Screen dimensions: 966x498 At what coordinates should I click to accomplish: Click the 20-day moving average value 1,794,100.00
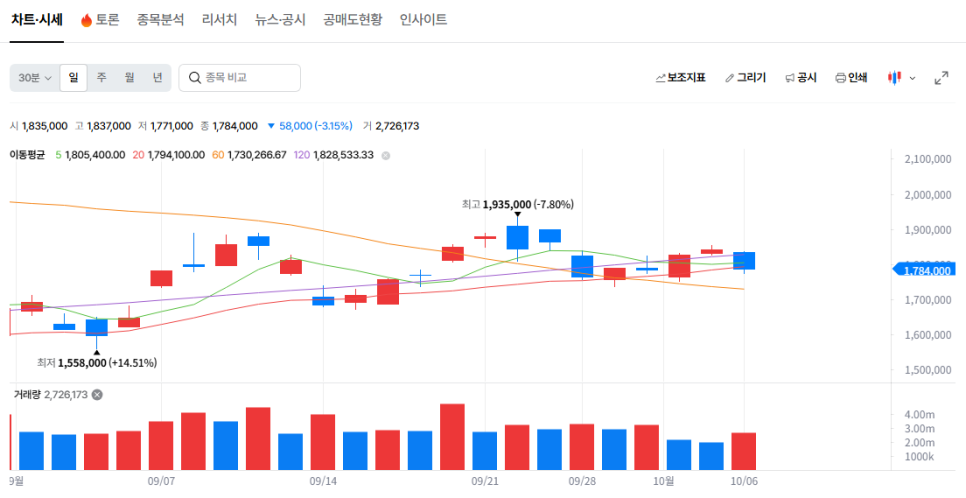(x=175, y=155)
